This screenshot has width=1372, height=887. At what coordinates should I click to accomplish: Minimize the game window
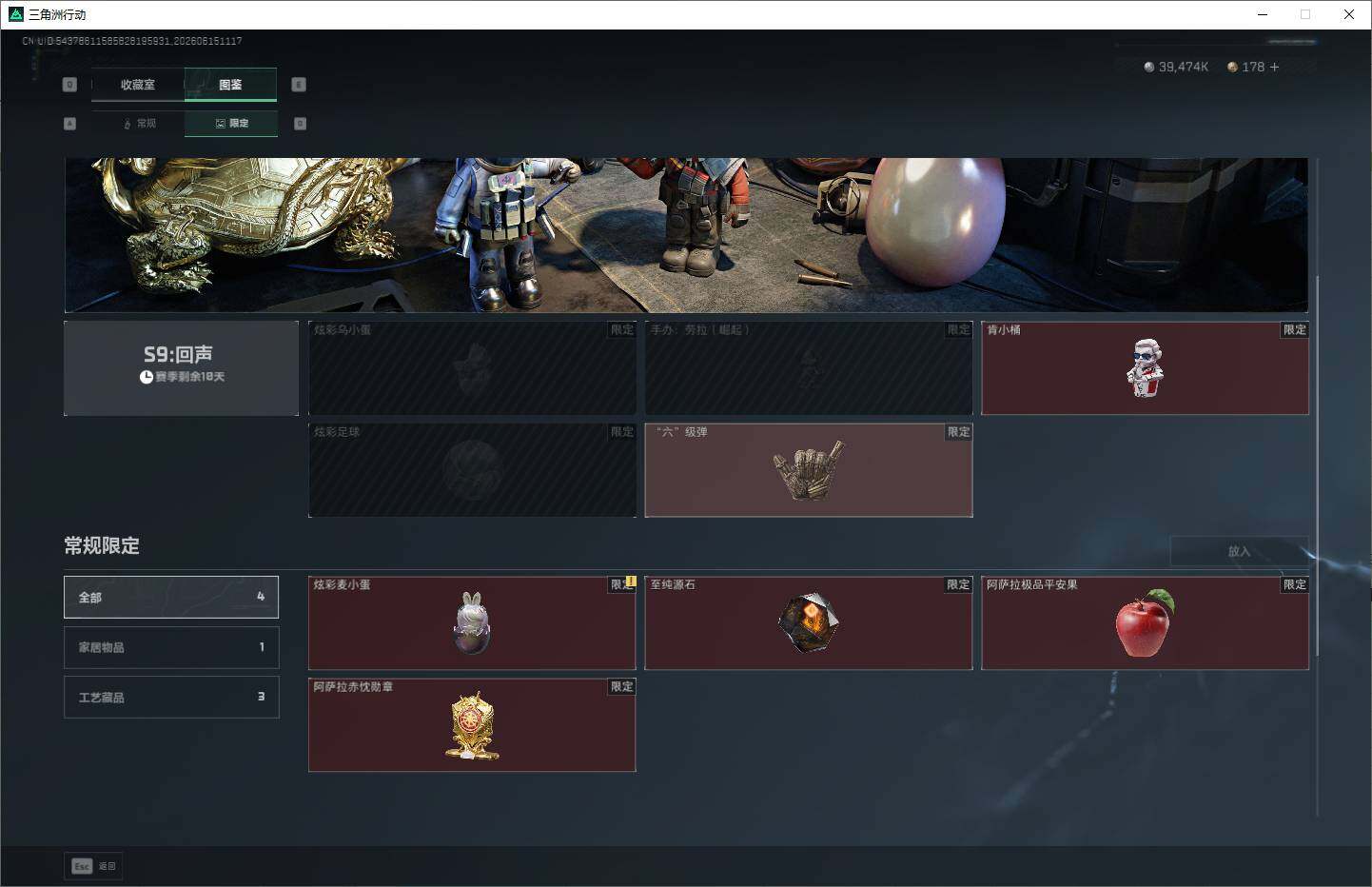coord(1263,14)
